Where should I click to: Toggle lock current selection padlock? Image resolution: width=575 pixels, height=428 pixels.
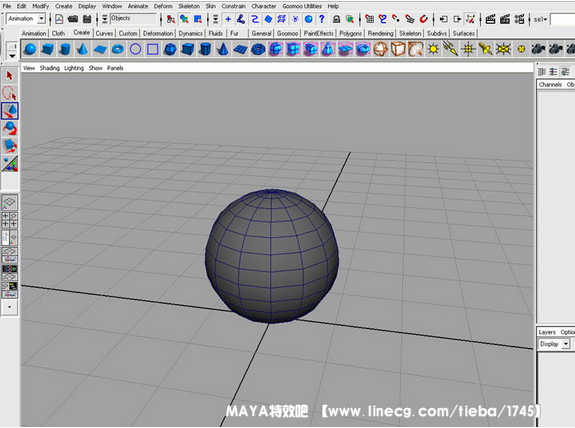[x=336, y=19]
